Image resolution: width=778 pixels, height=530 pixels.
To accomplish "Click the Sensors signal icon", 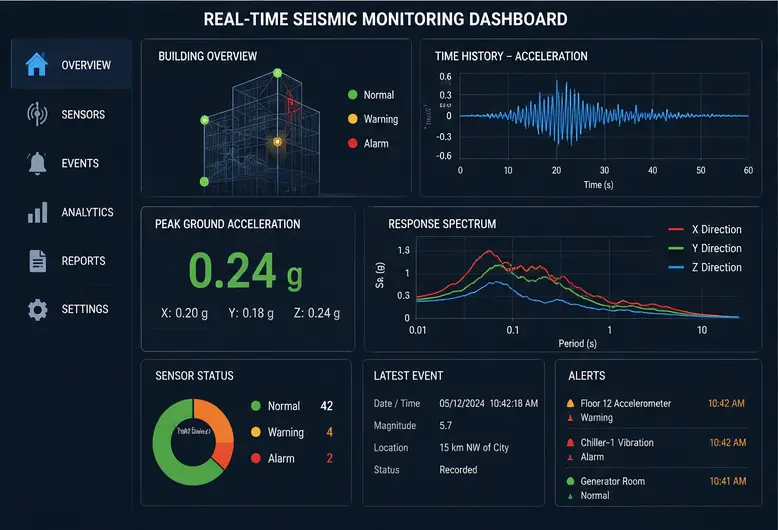I will coord(37,114).
